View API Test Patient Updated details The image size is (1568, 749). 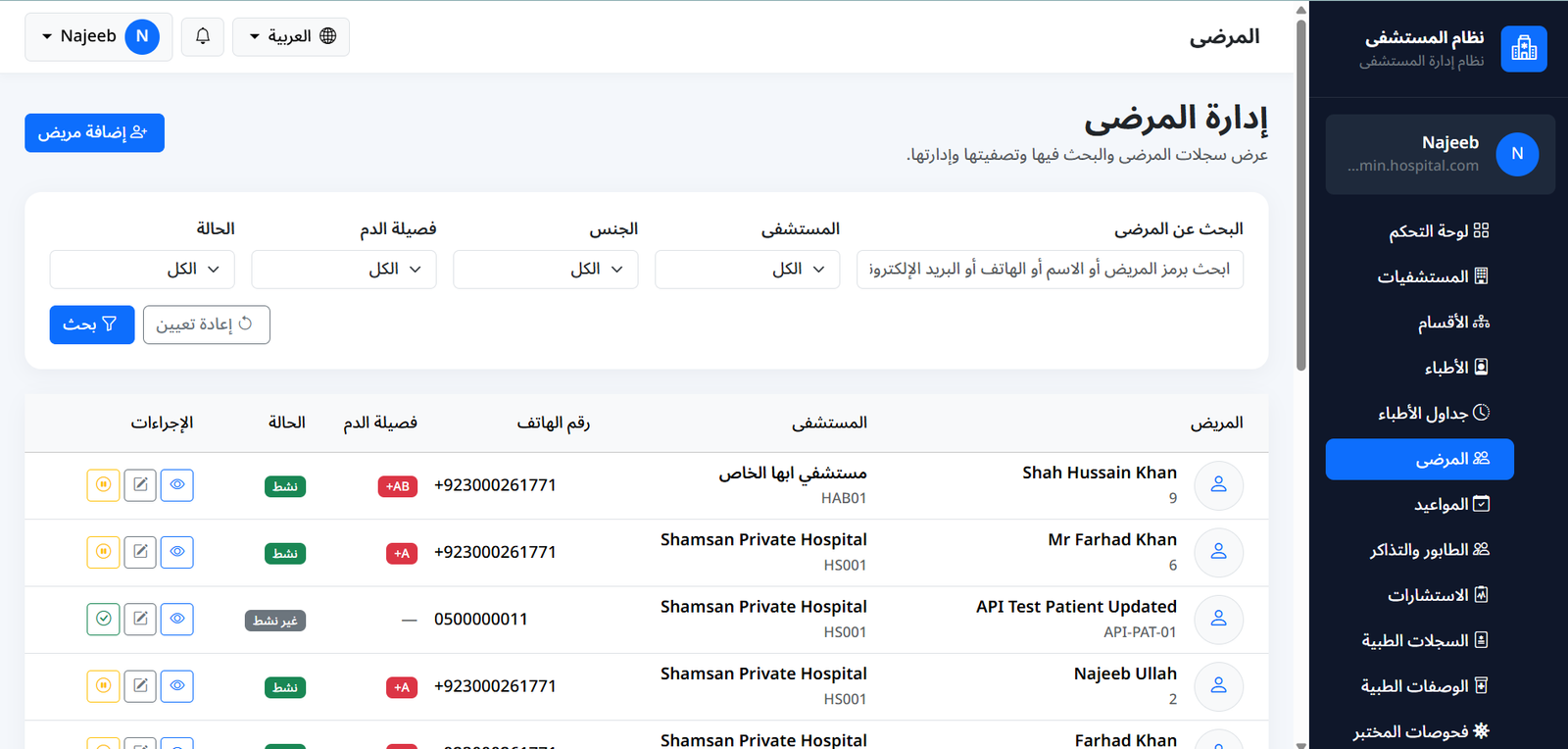[x=177, y=620]
